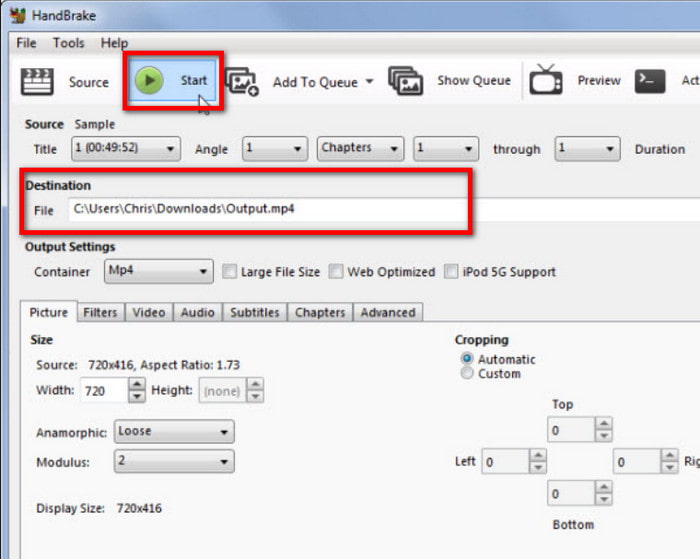Decrease Top crop with down arrow
This screenshot has width=700, height=559.
pos(604,436)
